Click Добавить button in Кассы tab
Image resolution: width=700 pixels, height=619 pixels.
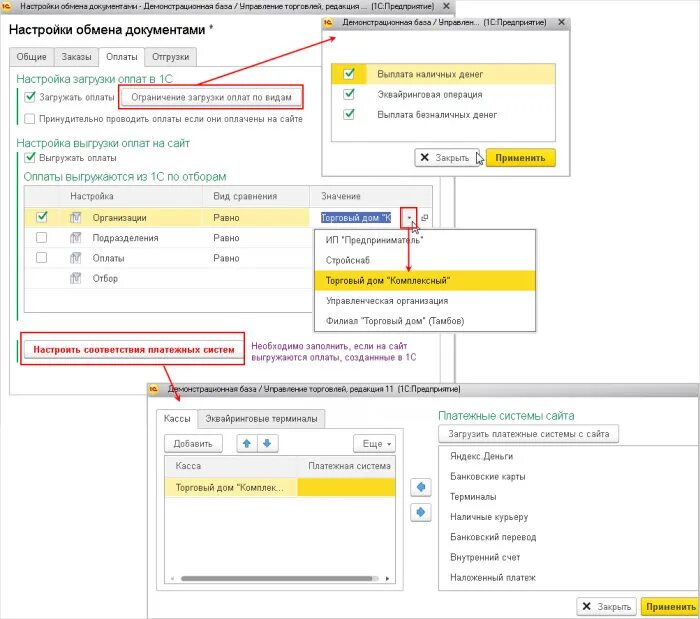click(193, 444)
